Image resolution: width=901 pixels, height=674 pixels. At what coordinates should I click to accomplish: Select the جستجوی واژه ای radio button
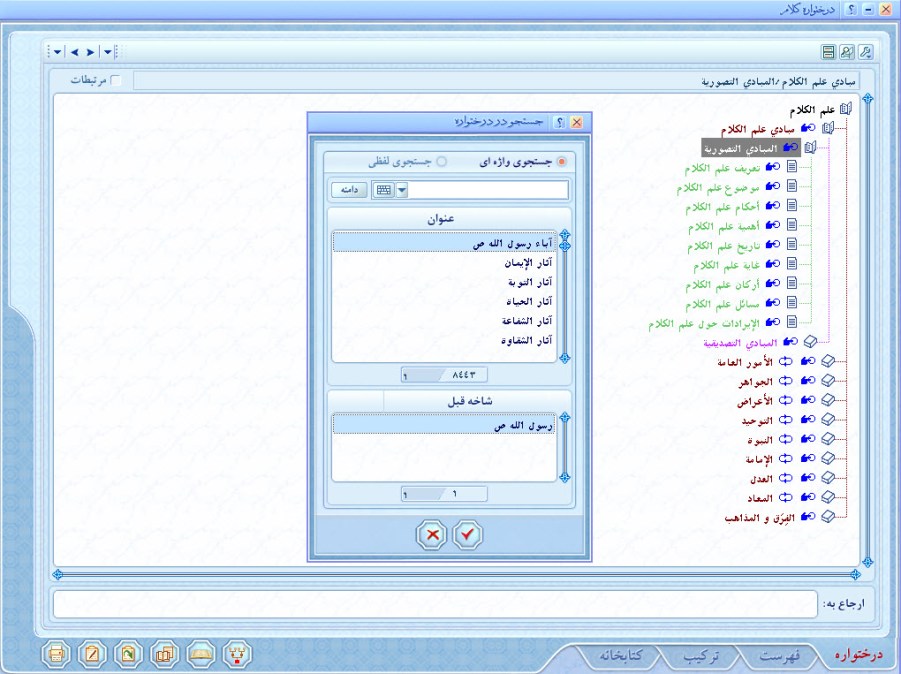point(561,161)
